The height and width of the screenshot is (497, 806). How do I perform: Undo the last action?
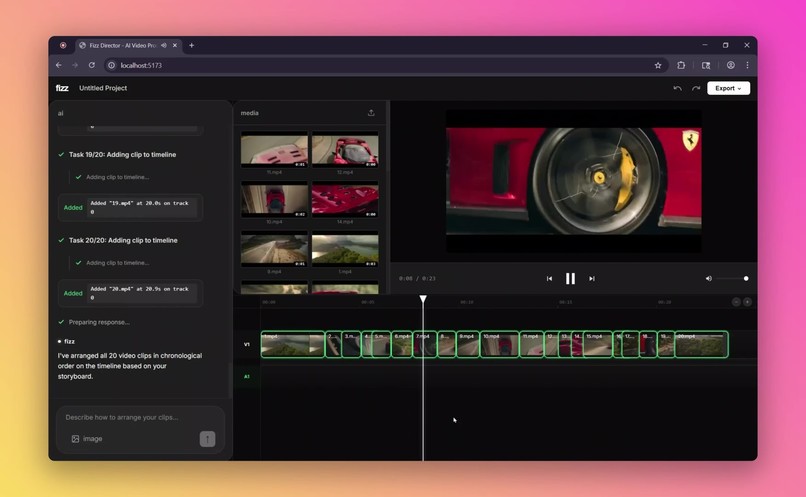(677, 88)
